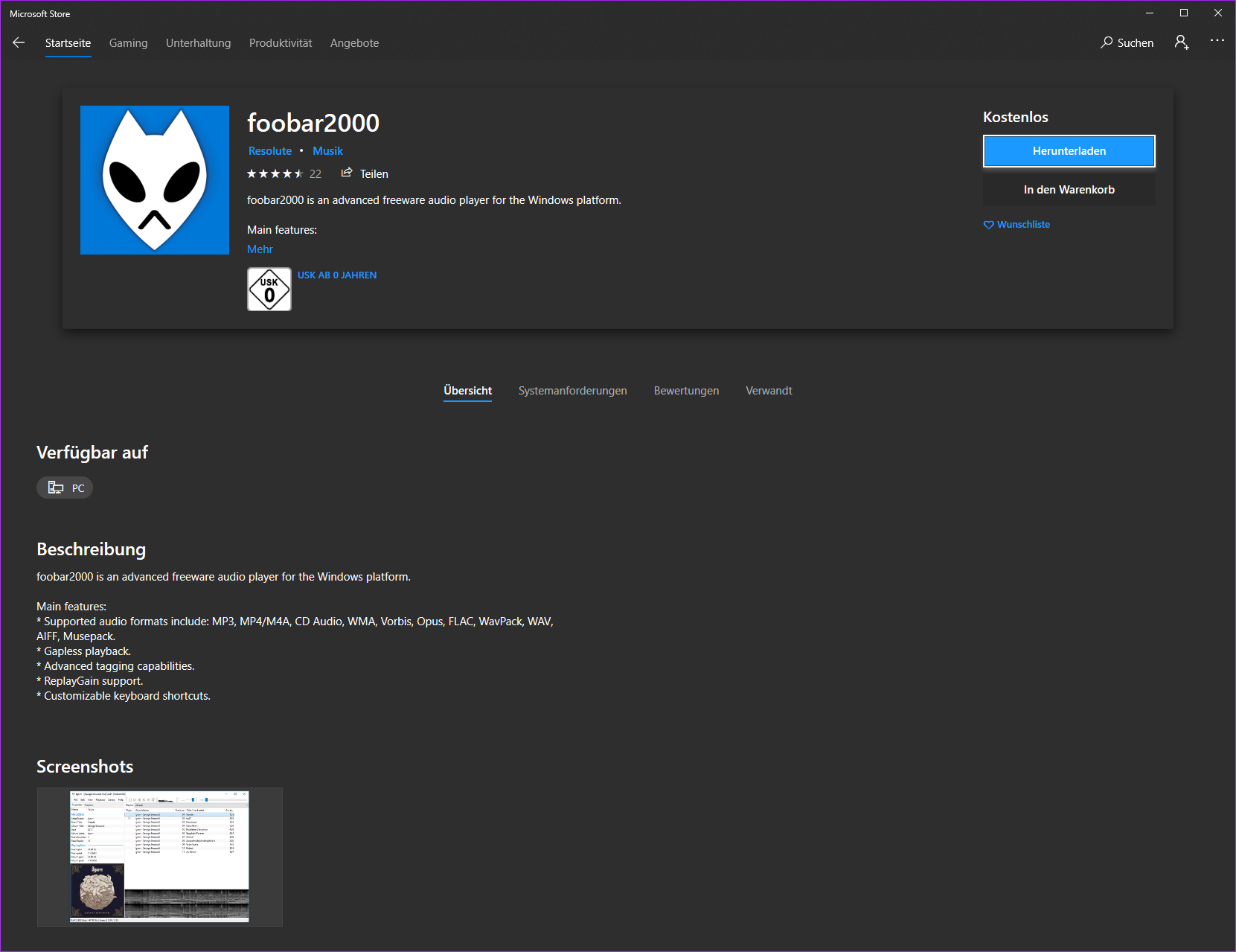Image resolution: width=1236 pixels, height=952 pixels.
Task: Go back with the arrow icon
Action: 19,43
